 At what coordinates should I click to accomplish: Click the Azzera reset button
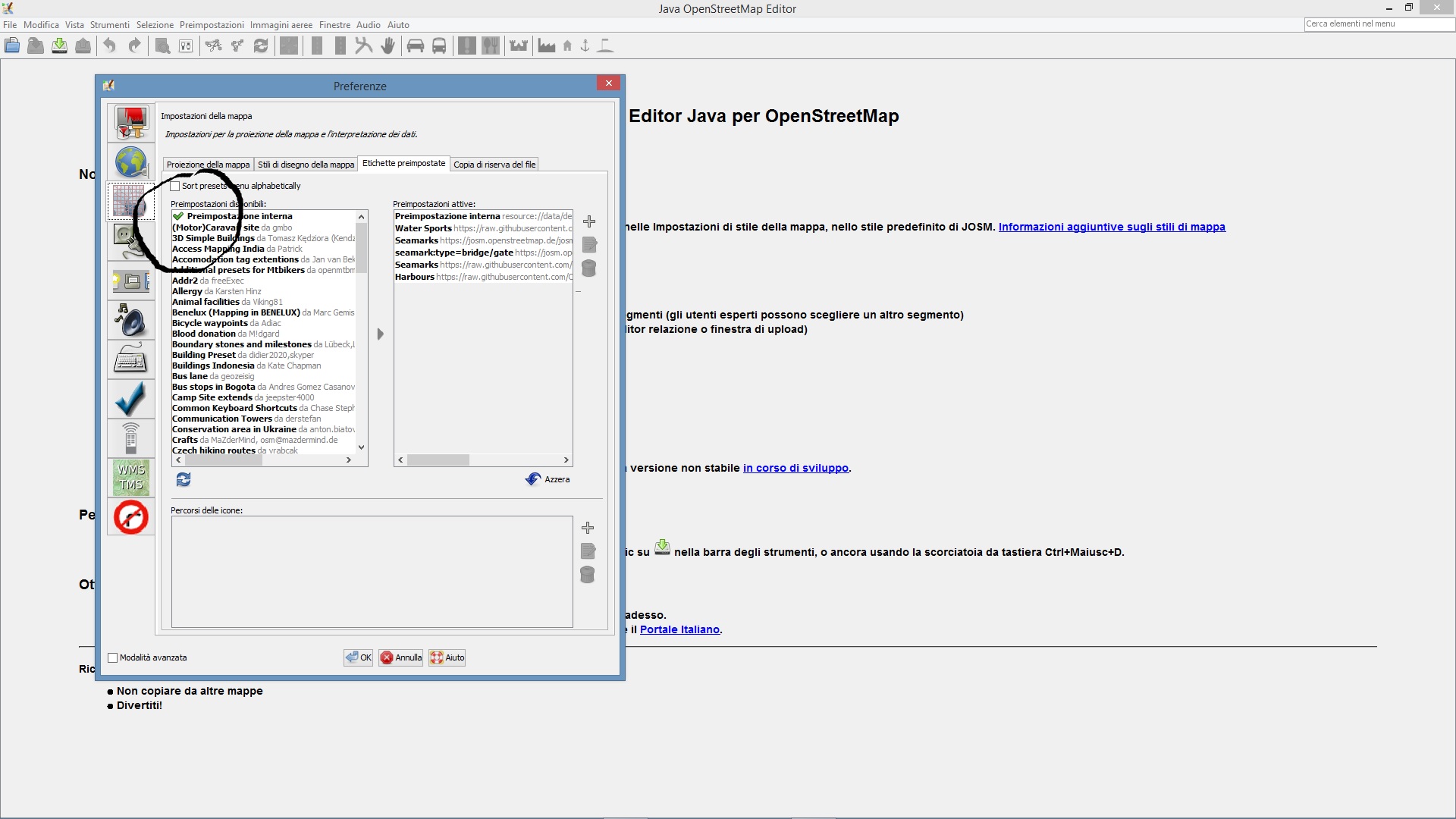click(548, 479)
